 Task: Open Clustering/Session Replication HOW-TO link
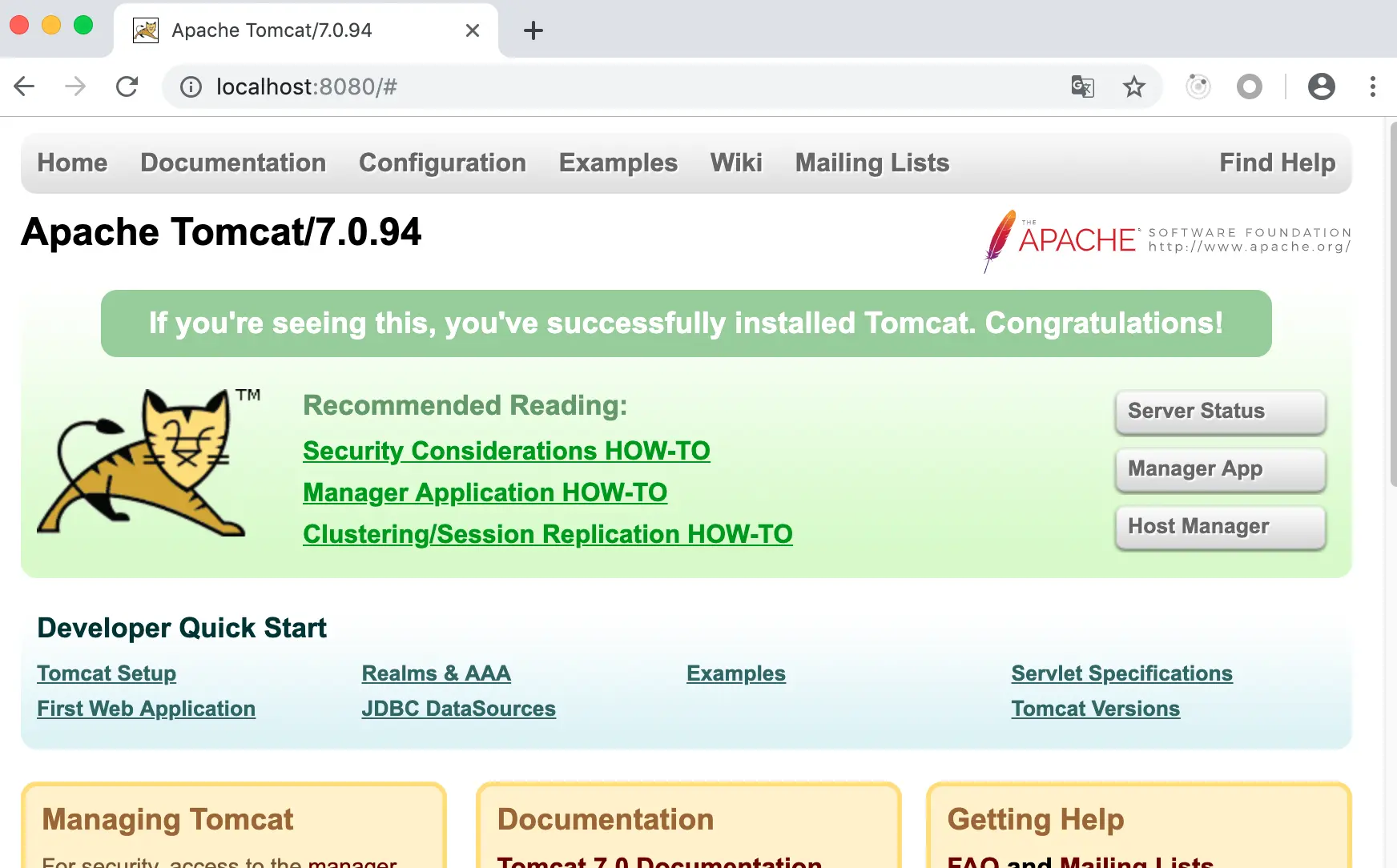pos(548,534)
